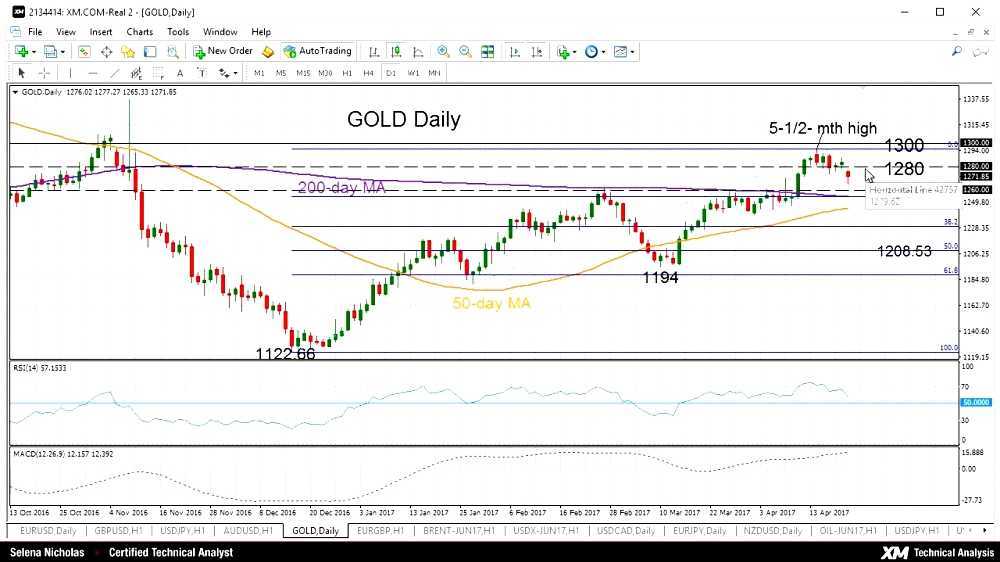Open the Insert menu

pos(101,32)
